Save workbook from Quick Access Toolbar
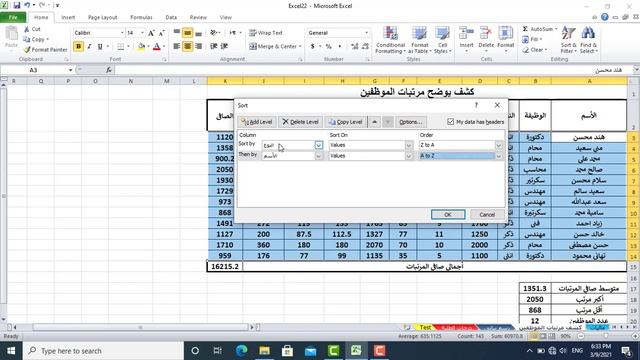 coord(17,5)
